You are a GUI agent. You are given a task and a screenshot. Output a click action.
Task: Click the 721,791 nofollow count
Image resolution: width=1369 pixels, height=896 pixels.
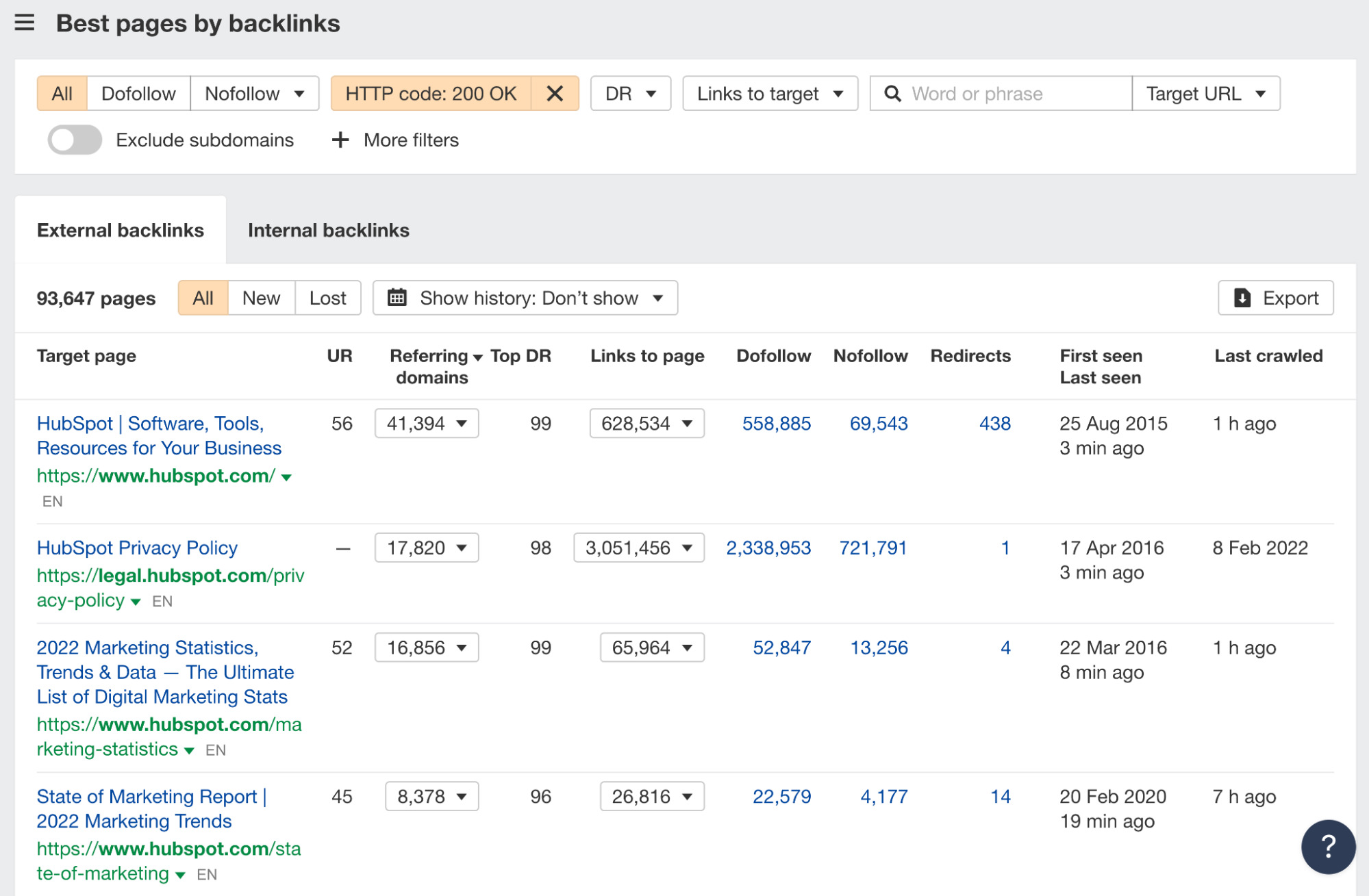pyautogui.click(x=873, y=548)
